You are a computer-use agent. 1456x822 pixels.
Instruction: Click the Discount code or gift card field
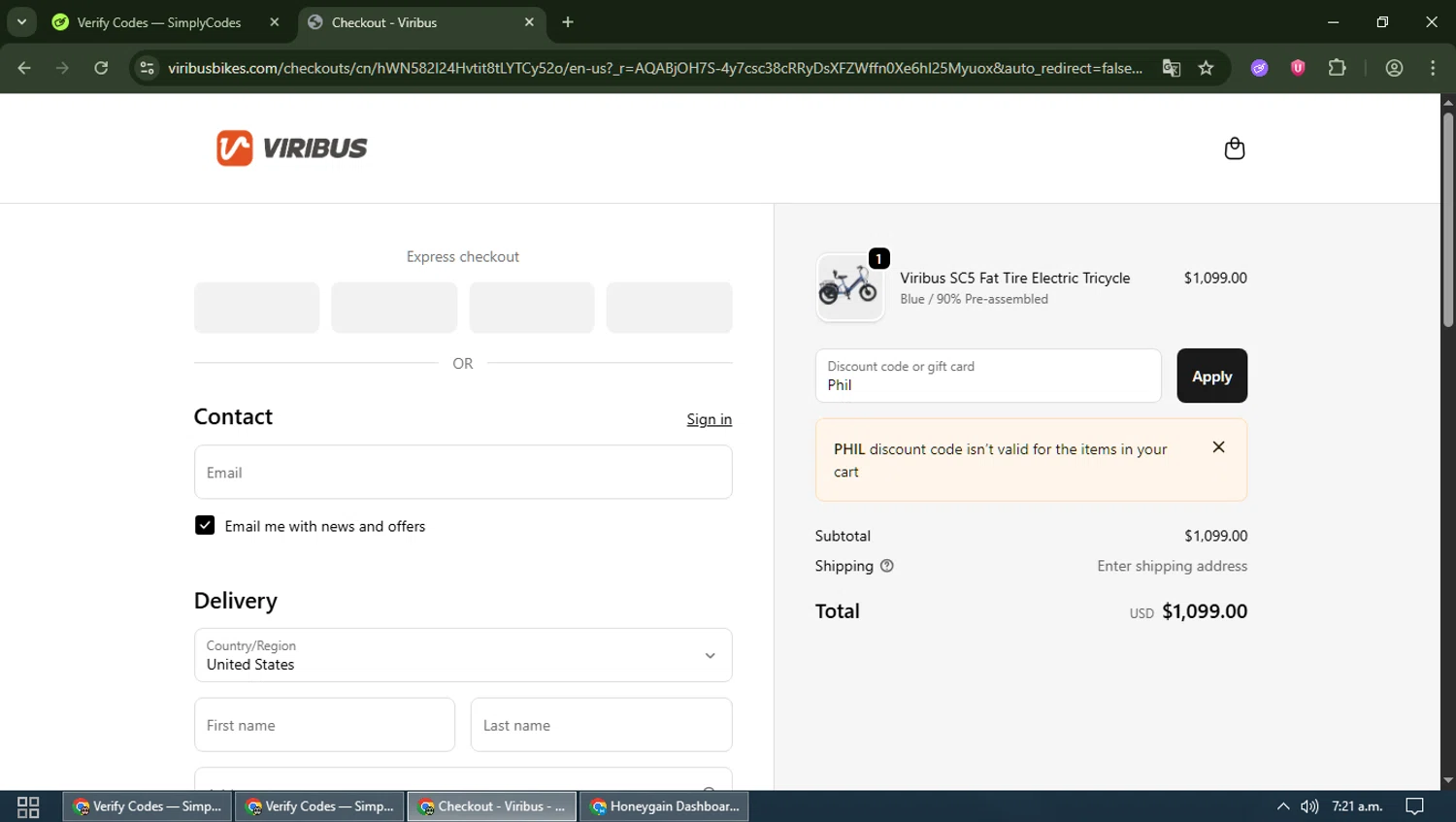click(x=988, y=376)
